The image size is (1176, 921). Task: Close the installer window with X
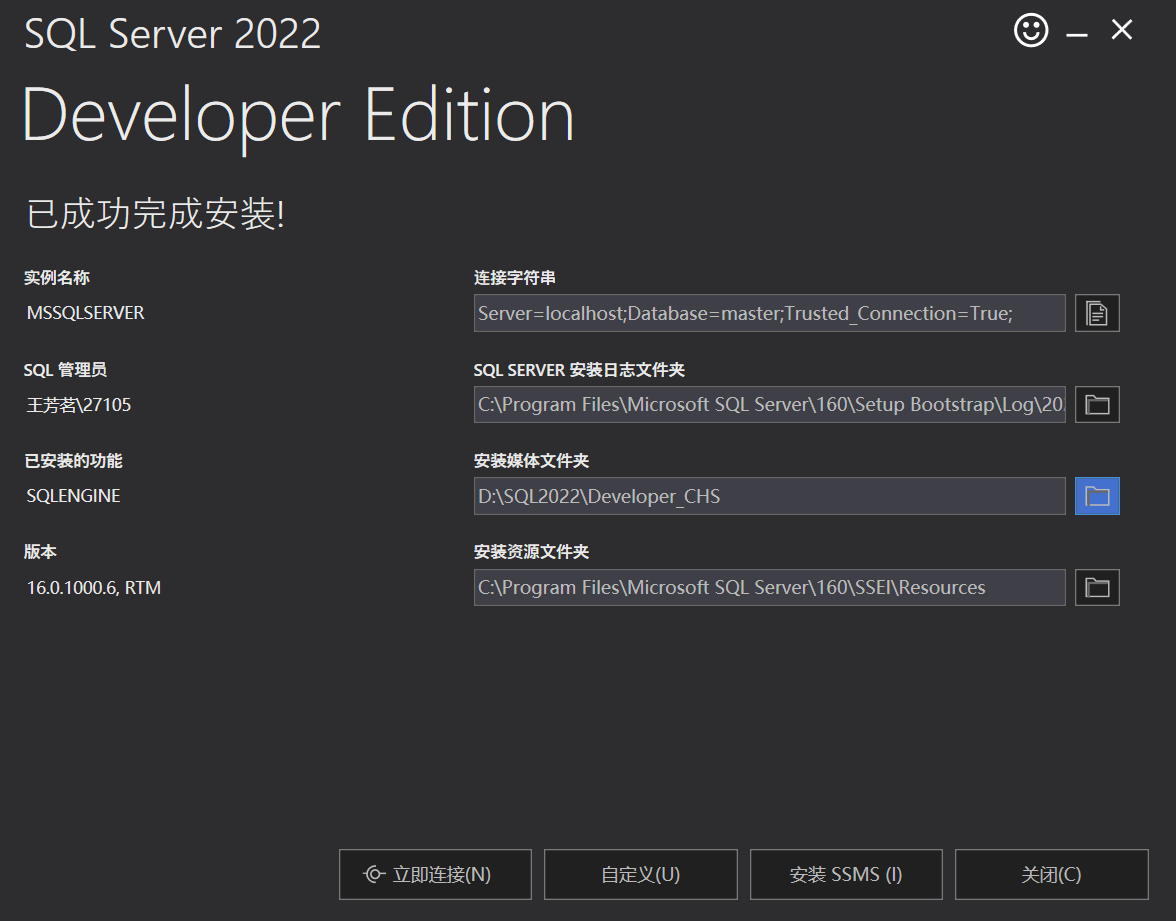tap(1121, 30)
